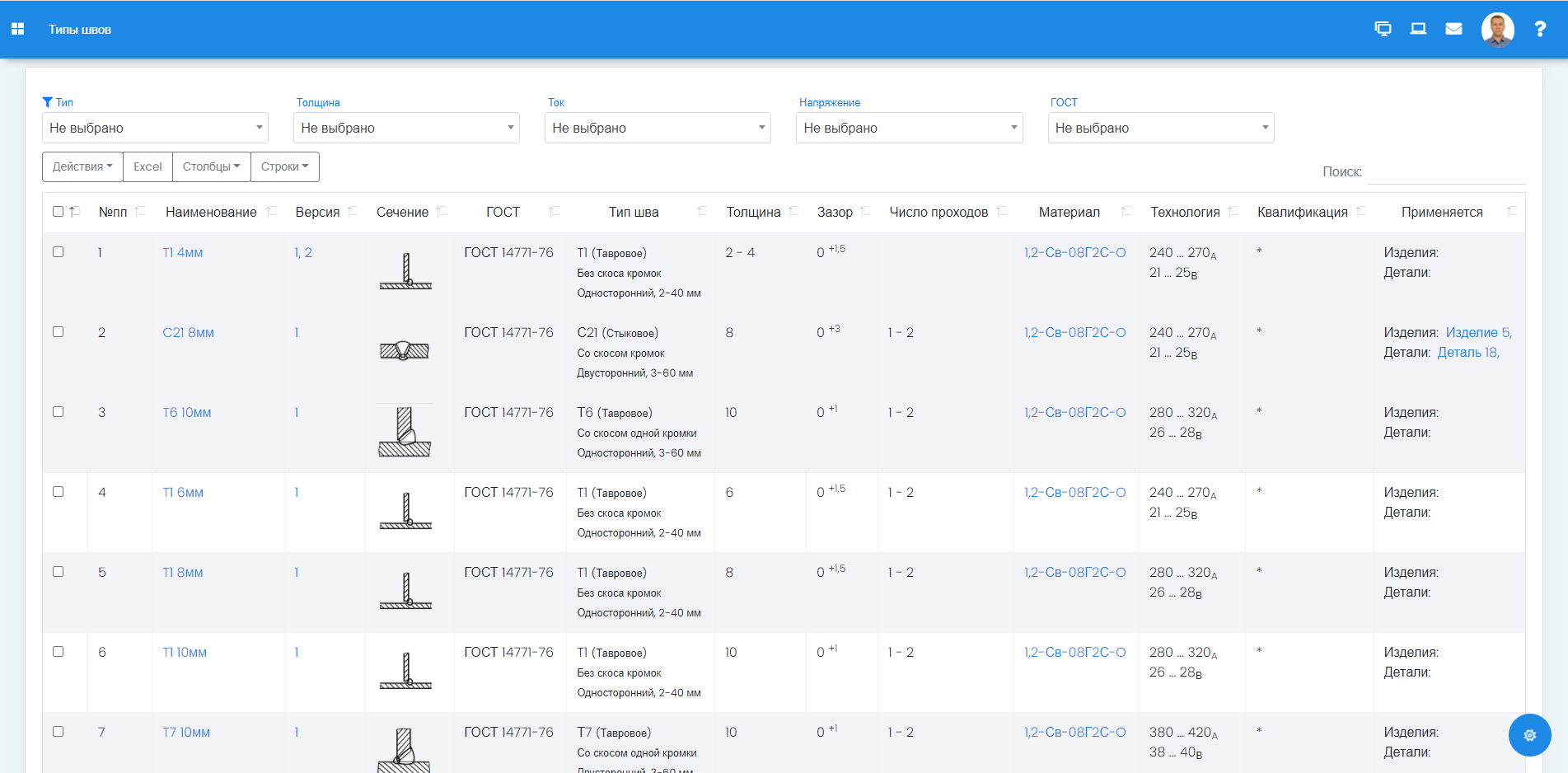Open the monitors icon in the top bar
This screenshot has height=773, width=1568.
[1383, 28]
